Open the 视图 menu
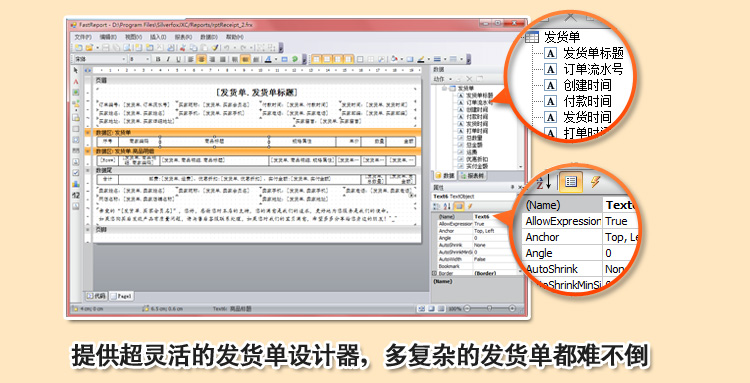The image size is (750, 383). (x=134, y=37)
